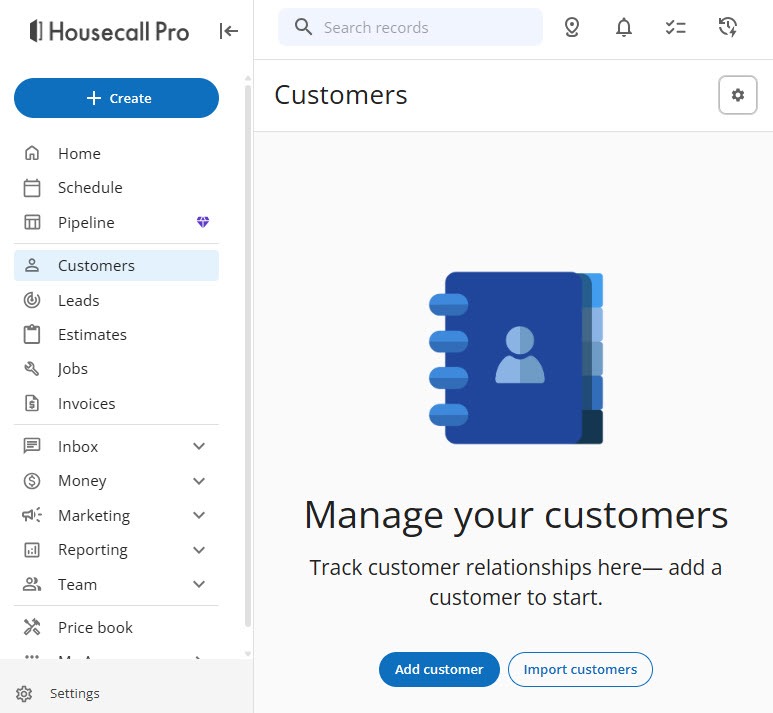Open Customers page settings gear button
773x713 pixels.
738,95
